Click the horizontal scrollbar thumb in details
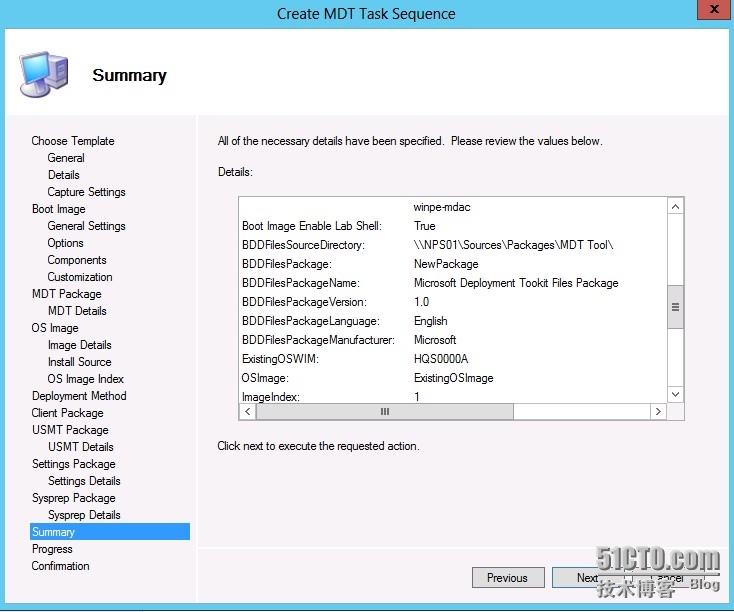This screenshot has height=612, width=734. [x=385, y=412]
